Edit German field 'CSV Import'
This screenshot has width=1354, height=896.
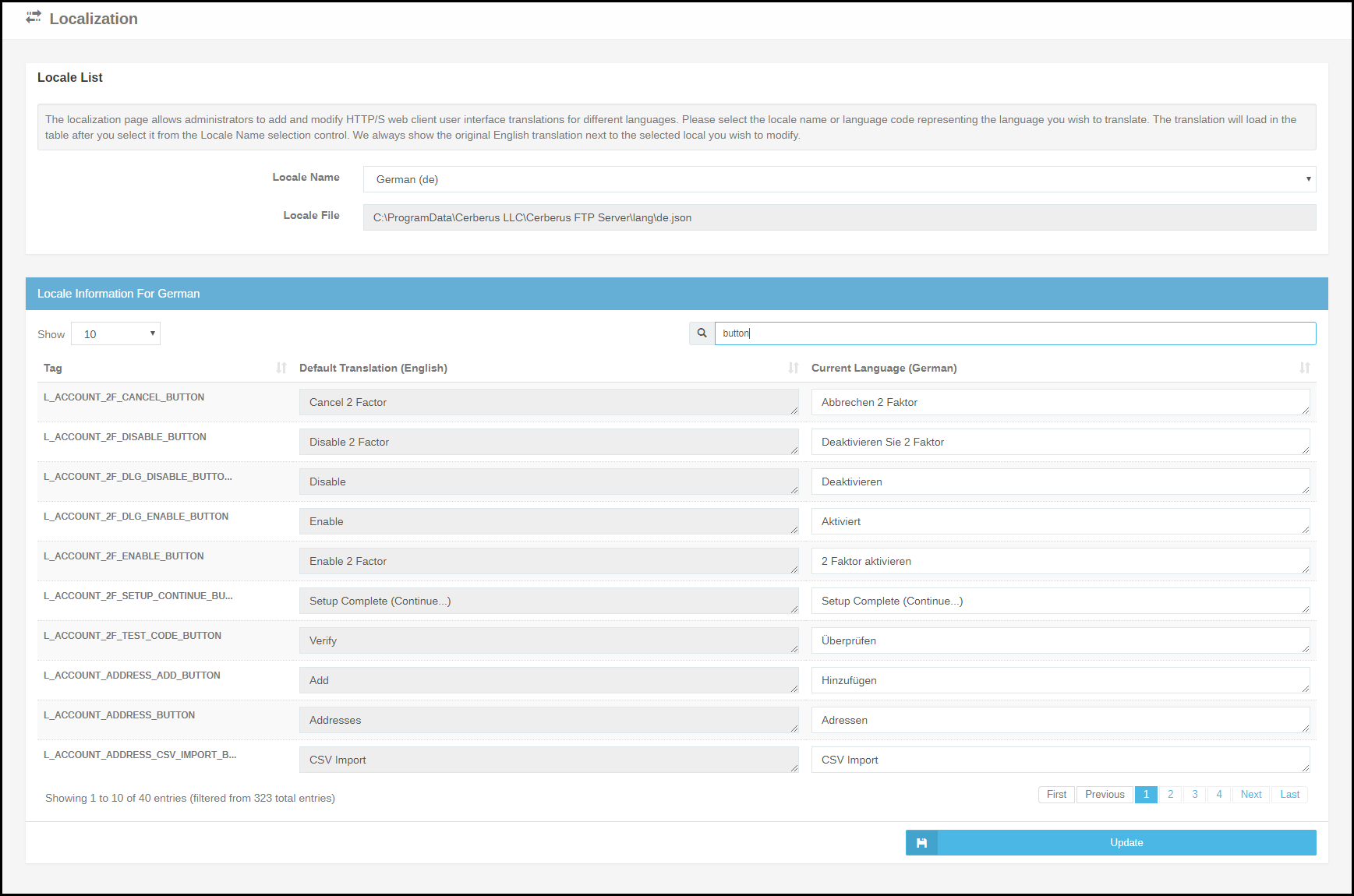pos(1060,760)
